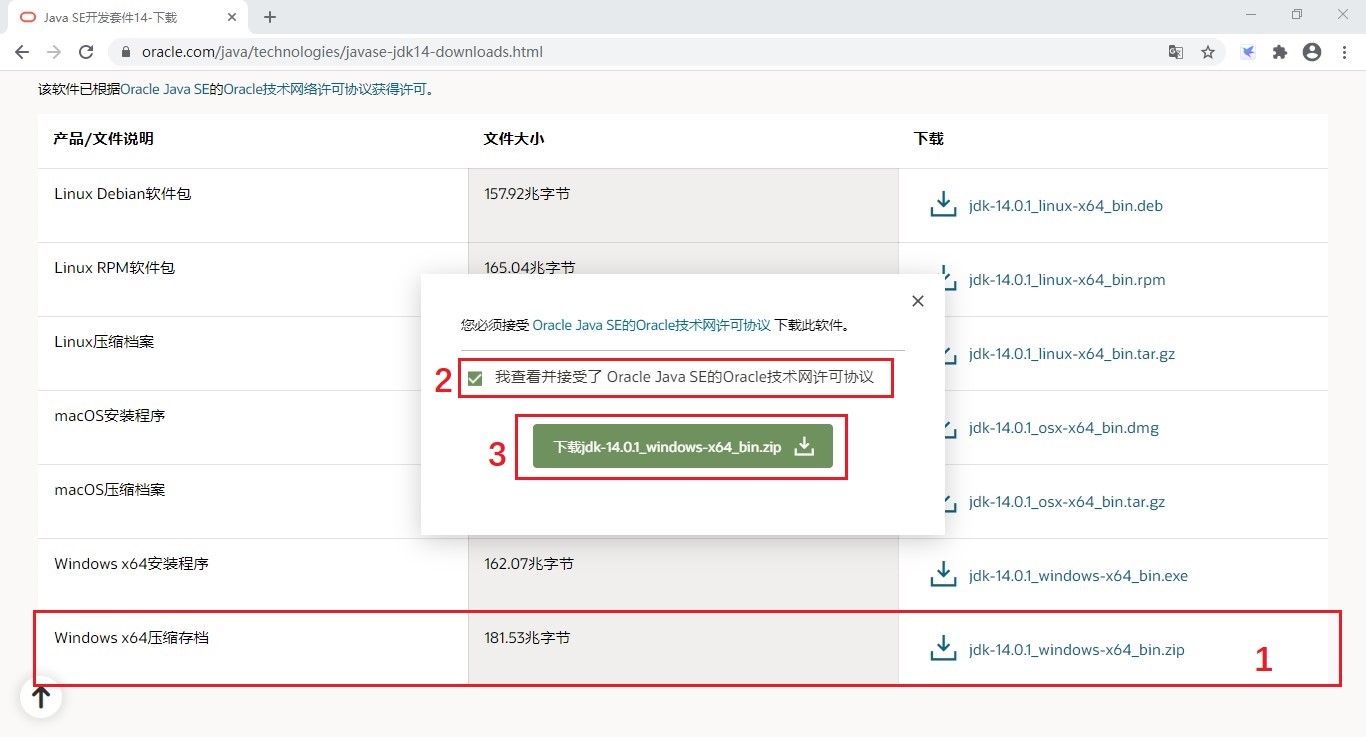Select the macOS安装程序 row label
The height and width of the screenshot is (737, 1366).
[110, 416]
